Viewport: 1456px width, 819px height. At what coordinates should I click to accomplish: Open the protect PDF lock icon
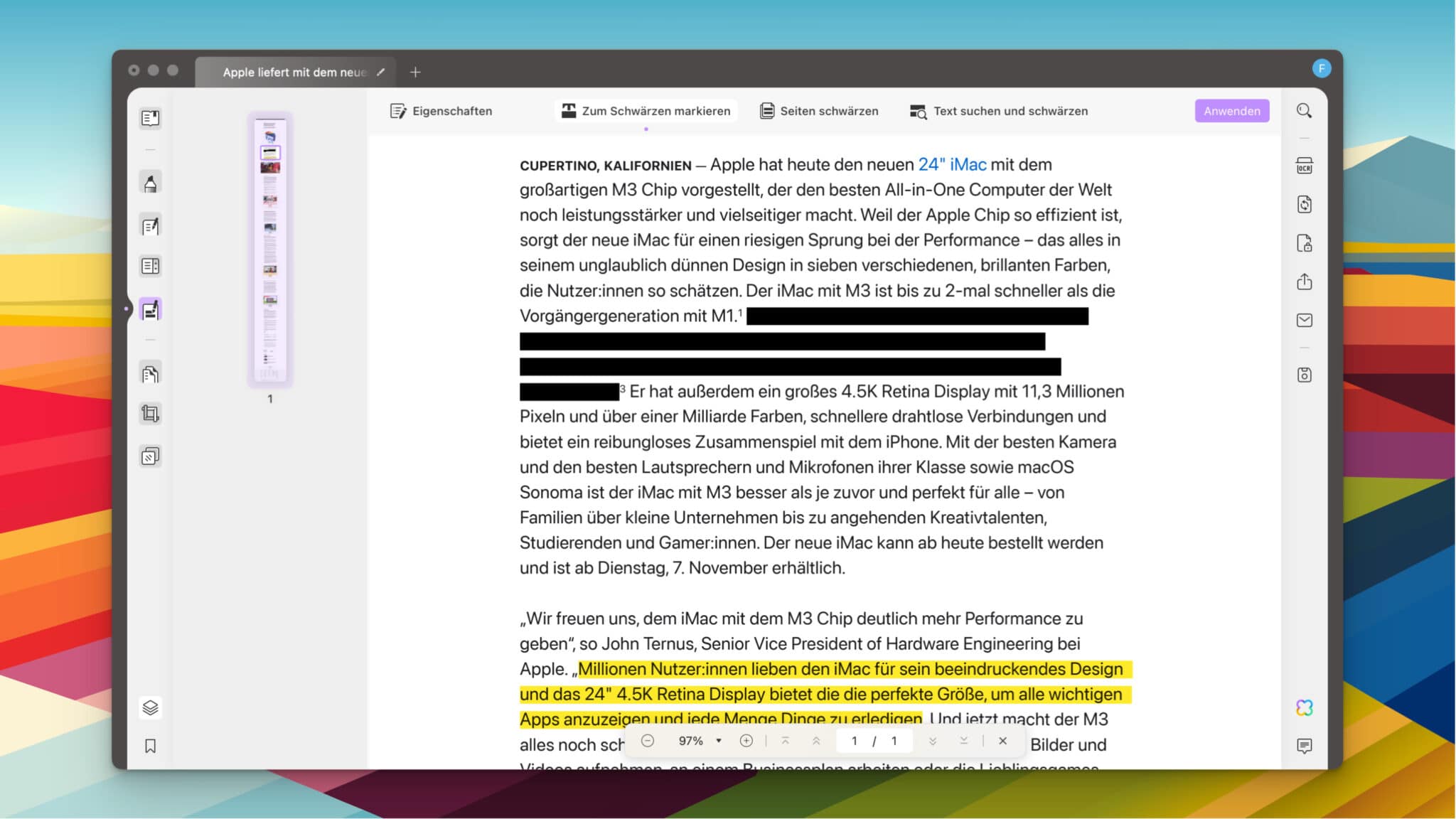click(1304, 243)
